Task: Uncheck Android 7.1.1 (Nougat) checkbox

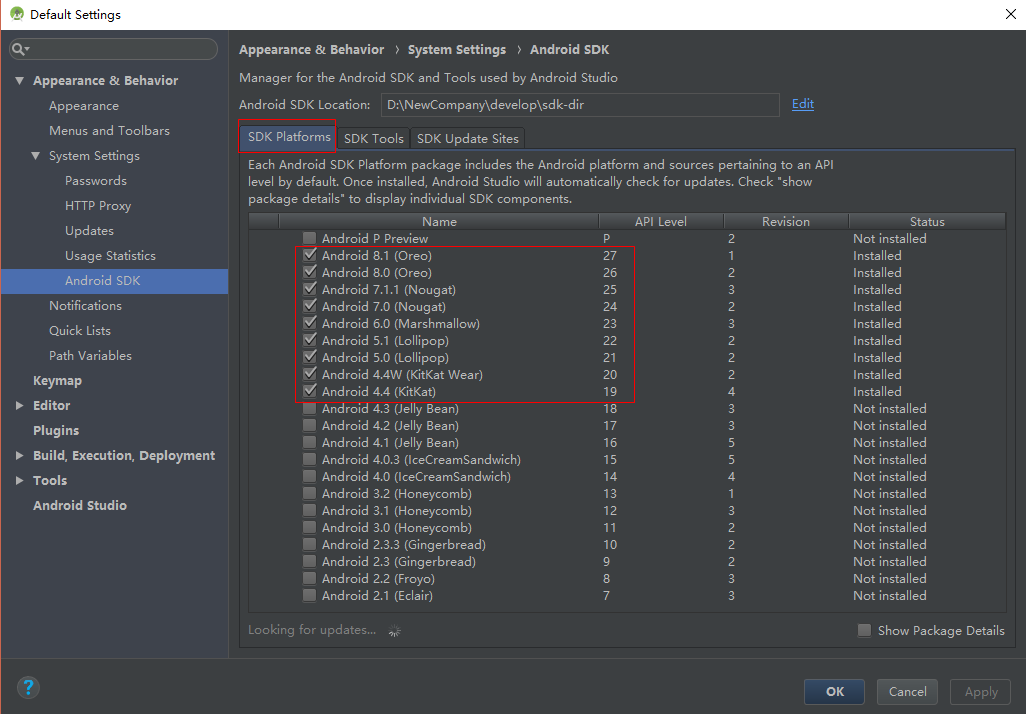Action: (x=310, y=289)
